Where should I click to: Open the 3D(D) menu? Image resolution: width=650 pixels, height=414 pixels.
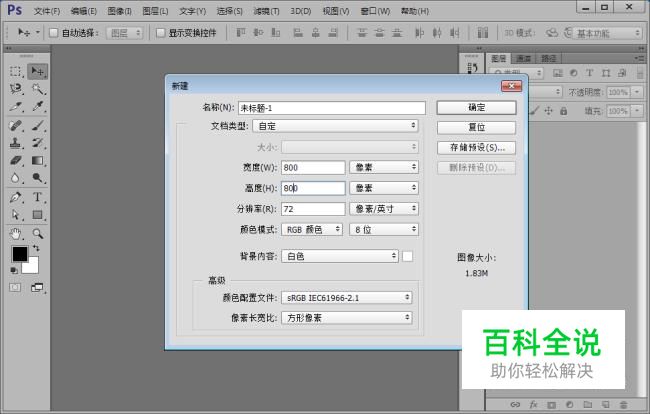[x=301, y=11]
